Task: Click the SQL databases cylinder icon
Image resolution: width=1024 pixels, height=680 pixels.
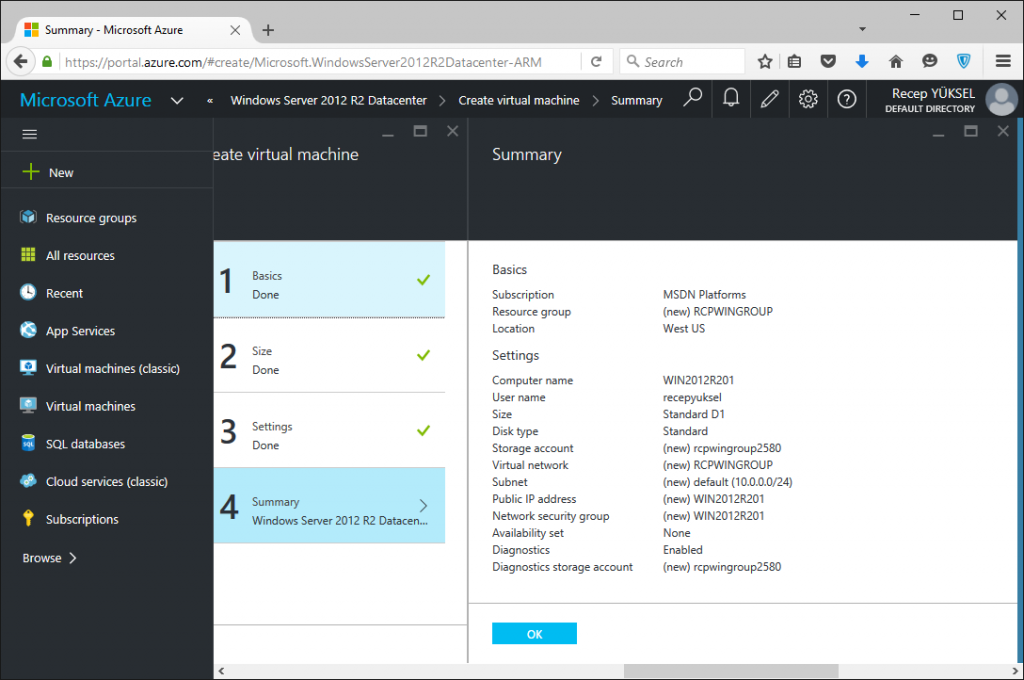Action: [x=28, y=444]
